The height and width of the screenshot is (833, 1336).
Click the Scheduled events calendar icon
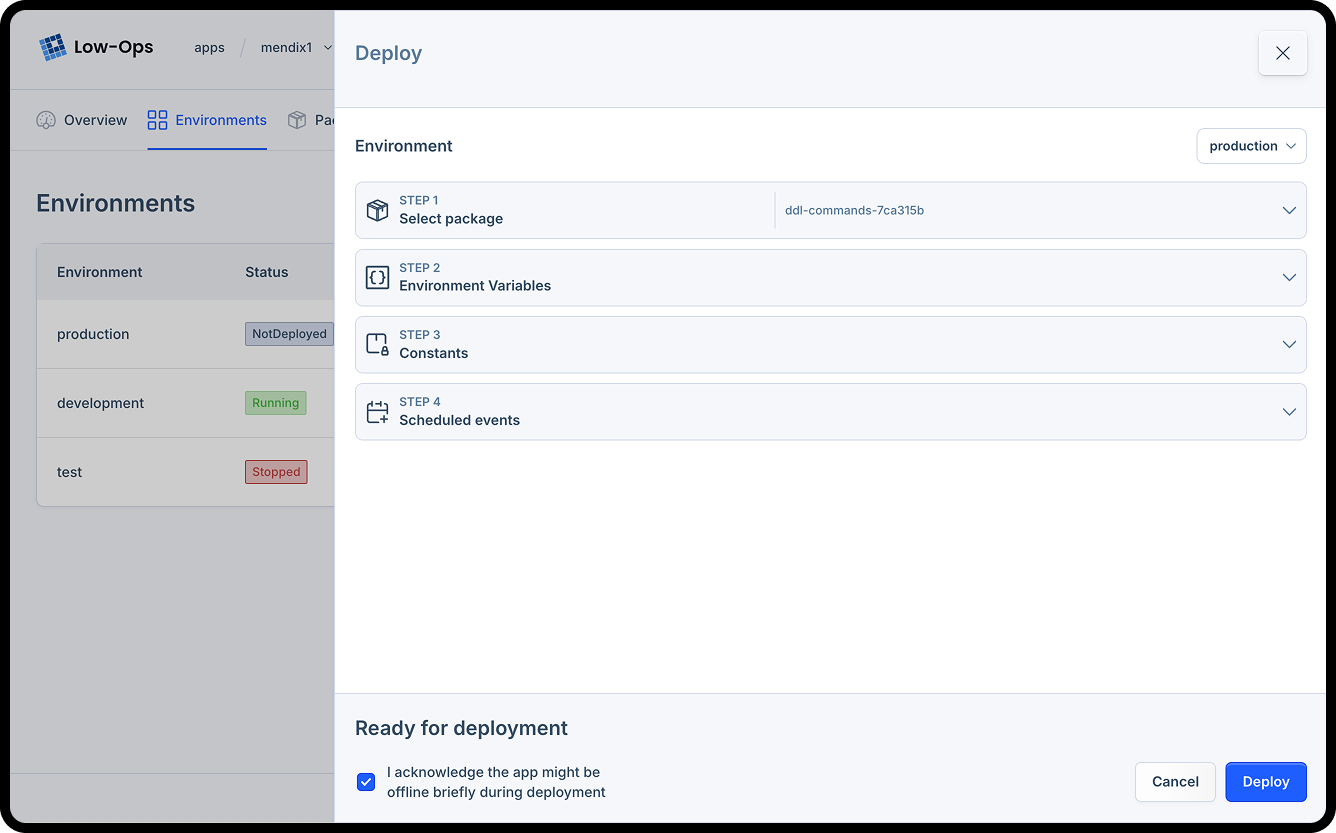coord(377,411)
